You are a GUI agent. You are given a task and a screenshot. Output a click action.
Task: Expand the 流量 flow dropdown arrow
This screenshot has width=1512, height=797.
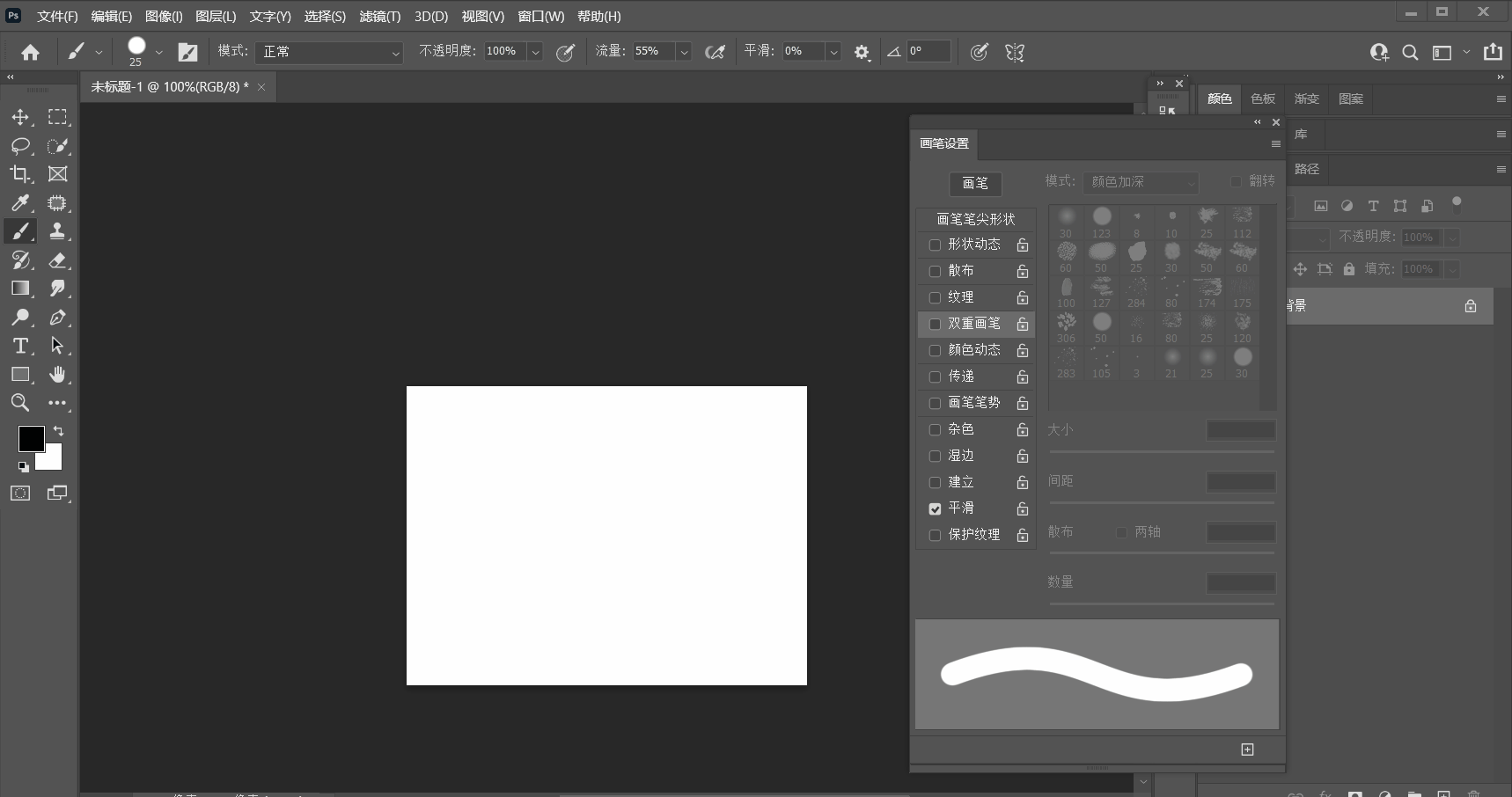tap(684, 53)
